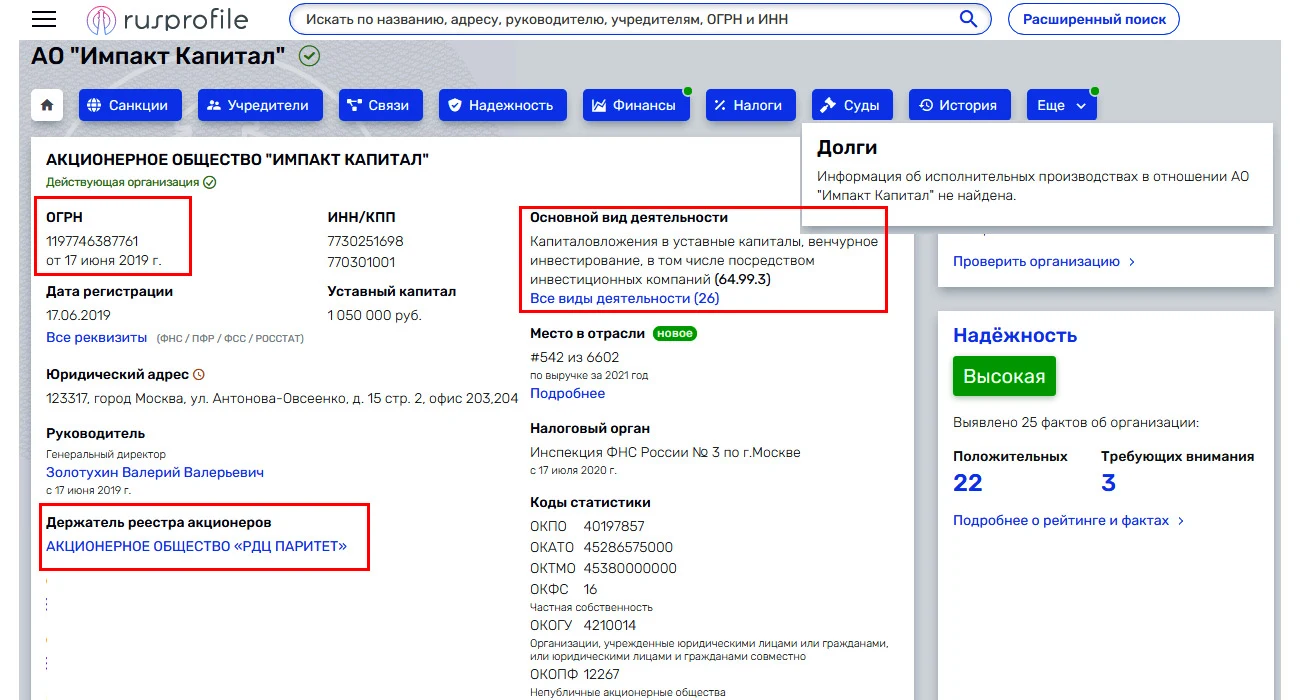Image resolution: width=1300 pixels, height=700 pixels.
Task: Click the новое badge
Action: point(675,333)
